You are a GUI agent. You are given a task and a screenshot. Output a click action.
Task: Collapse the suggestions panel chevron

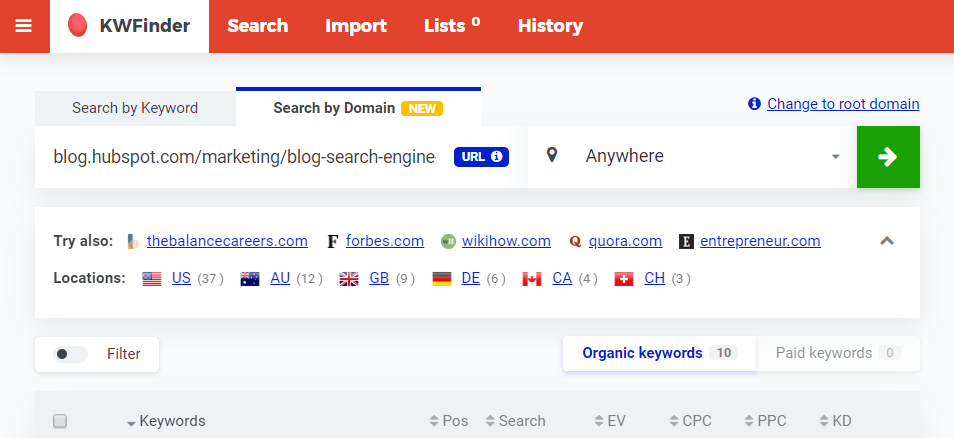(887, 241)
